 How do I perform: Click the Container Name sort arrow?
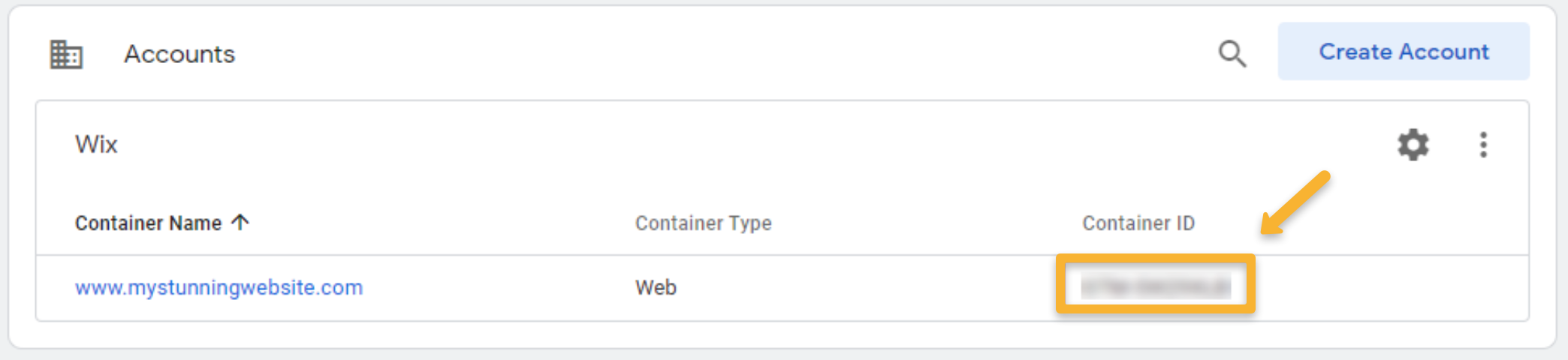pyautogui.click(x=240, y=222)
